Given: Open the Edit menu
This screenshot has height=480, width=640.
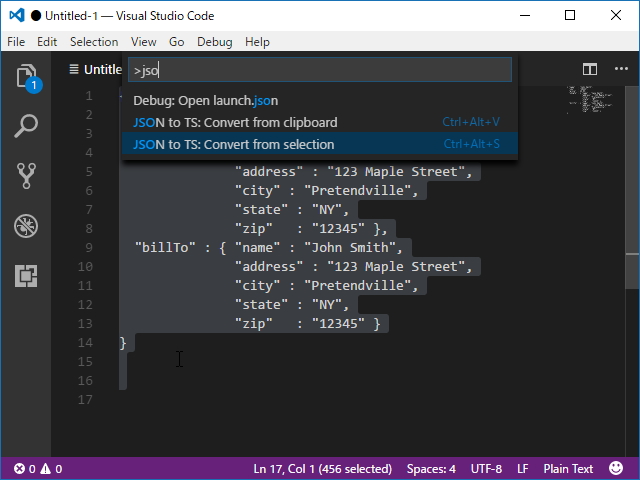Looking at the screenshot, I should point(47,42).
